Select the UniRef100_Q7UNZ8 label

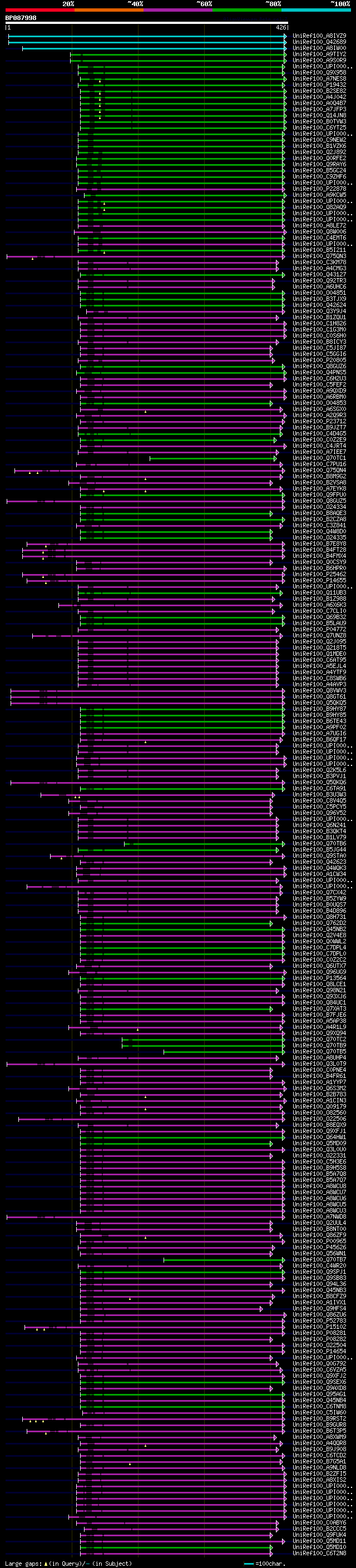tap(319, 635)
